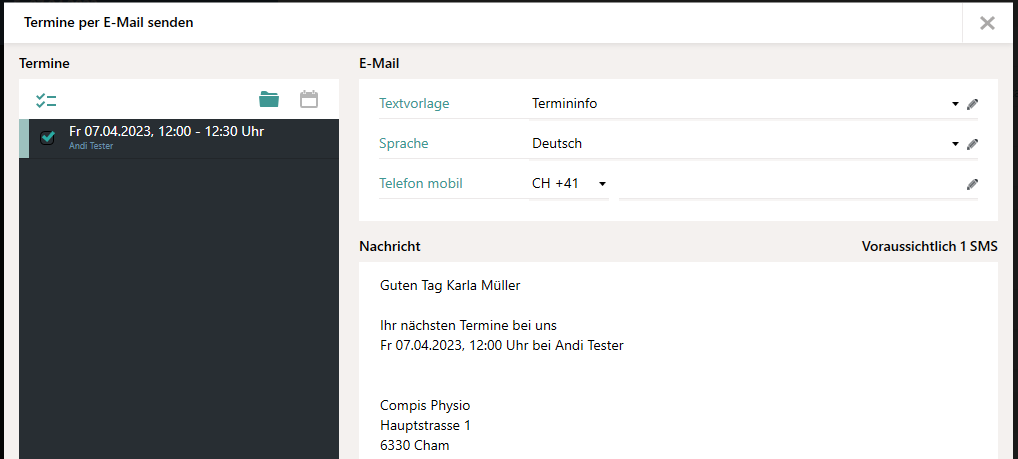Image resolution: width=1018 pixels, height=459 pixels.
Task: Click the Andi Tester name under appointment
Action: coord(91,146)
